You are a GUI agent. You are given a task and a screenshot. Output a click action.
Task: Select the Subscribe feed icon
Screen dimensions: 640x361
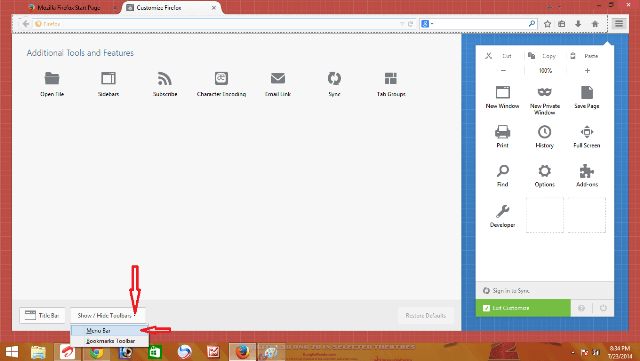[165, 78]
